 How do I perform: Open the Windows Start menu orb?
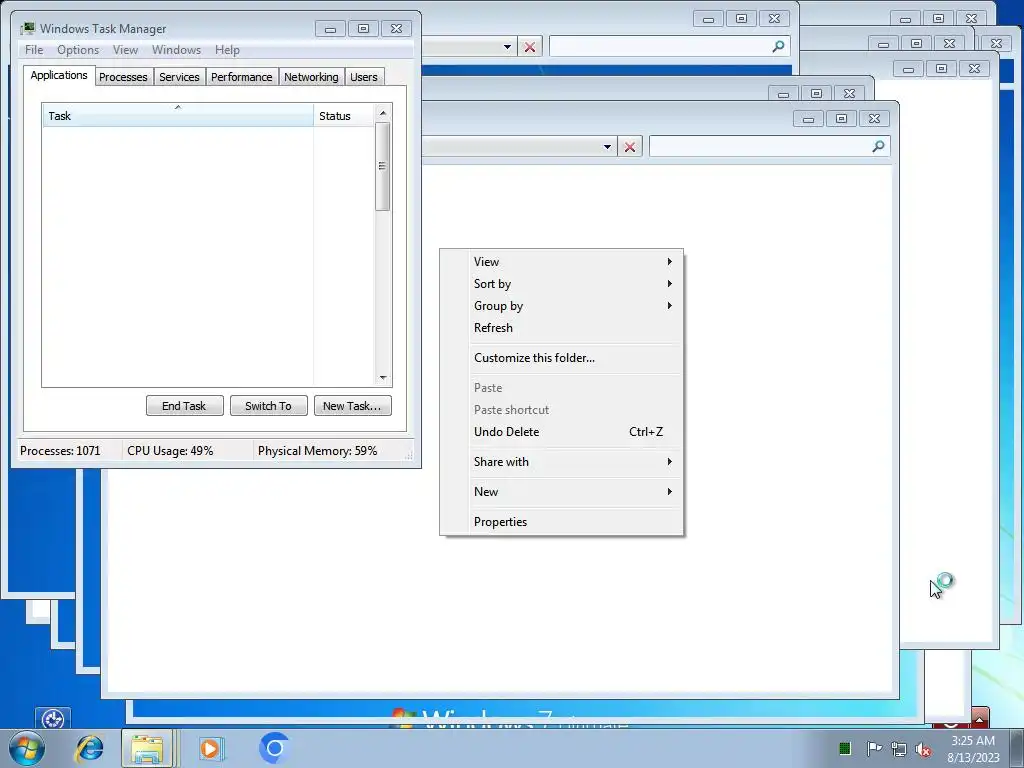[x=27, y=748]
